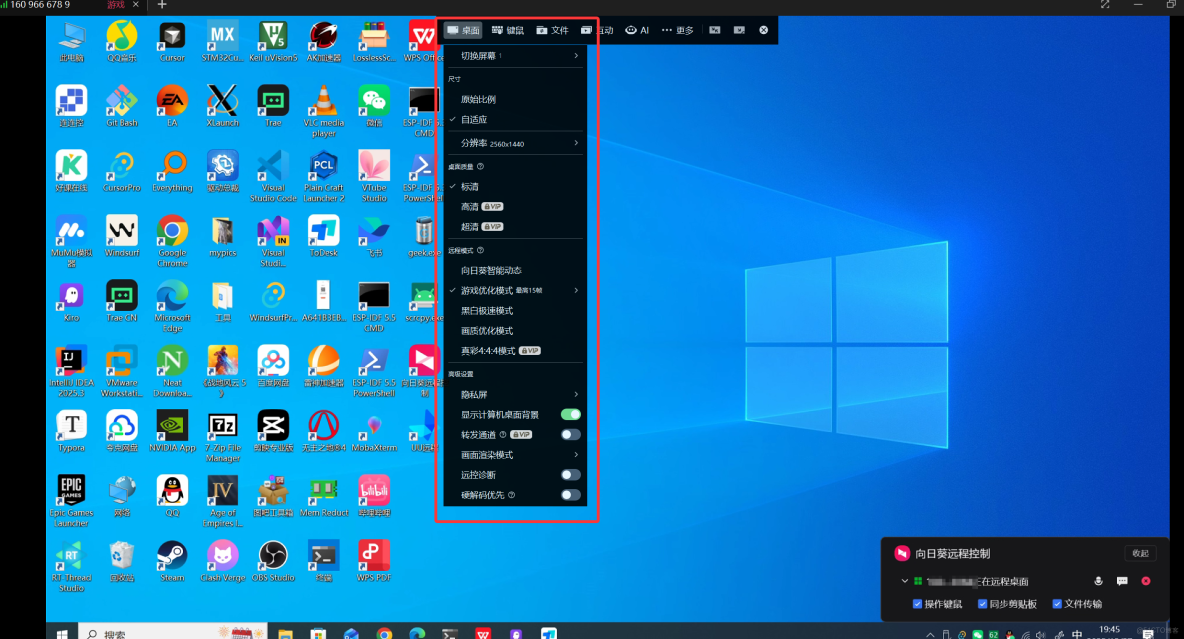Activate the microphone icon in Sunlogin panel
1184x639 pixels.
click(x=1098, y=580)
